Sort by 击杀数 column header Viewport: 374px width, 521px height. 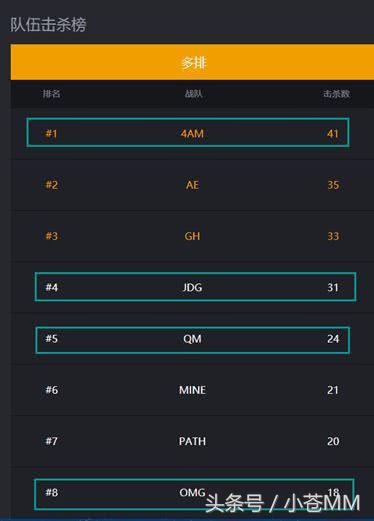336,94
